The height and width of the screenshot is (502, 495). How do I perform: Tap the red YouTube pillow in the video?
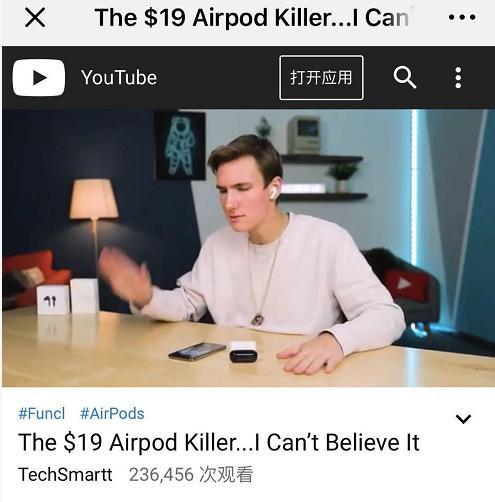point(406,285)
